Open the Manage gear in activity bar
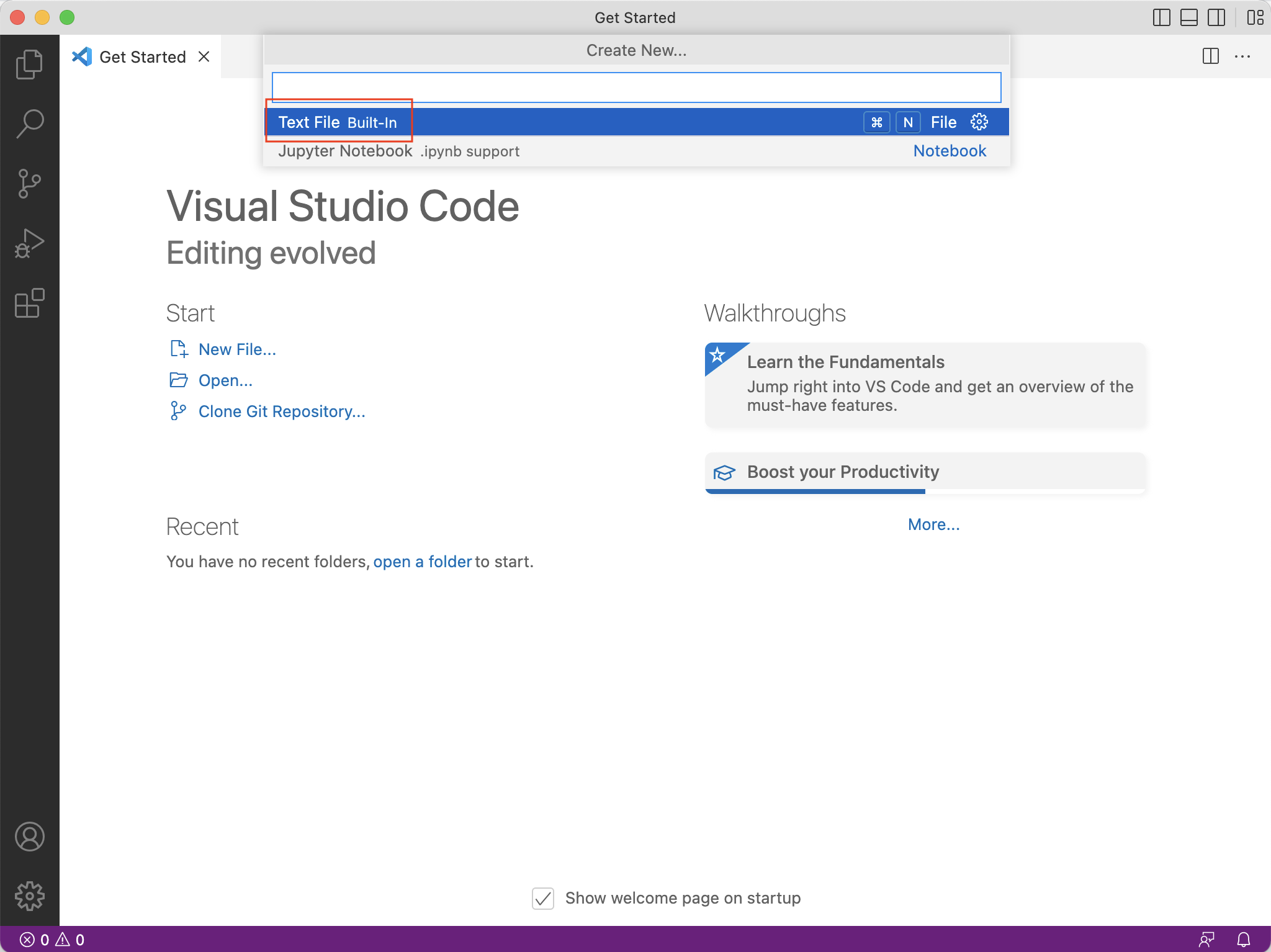 pyautogui.click(x=29, y=896)
